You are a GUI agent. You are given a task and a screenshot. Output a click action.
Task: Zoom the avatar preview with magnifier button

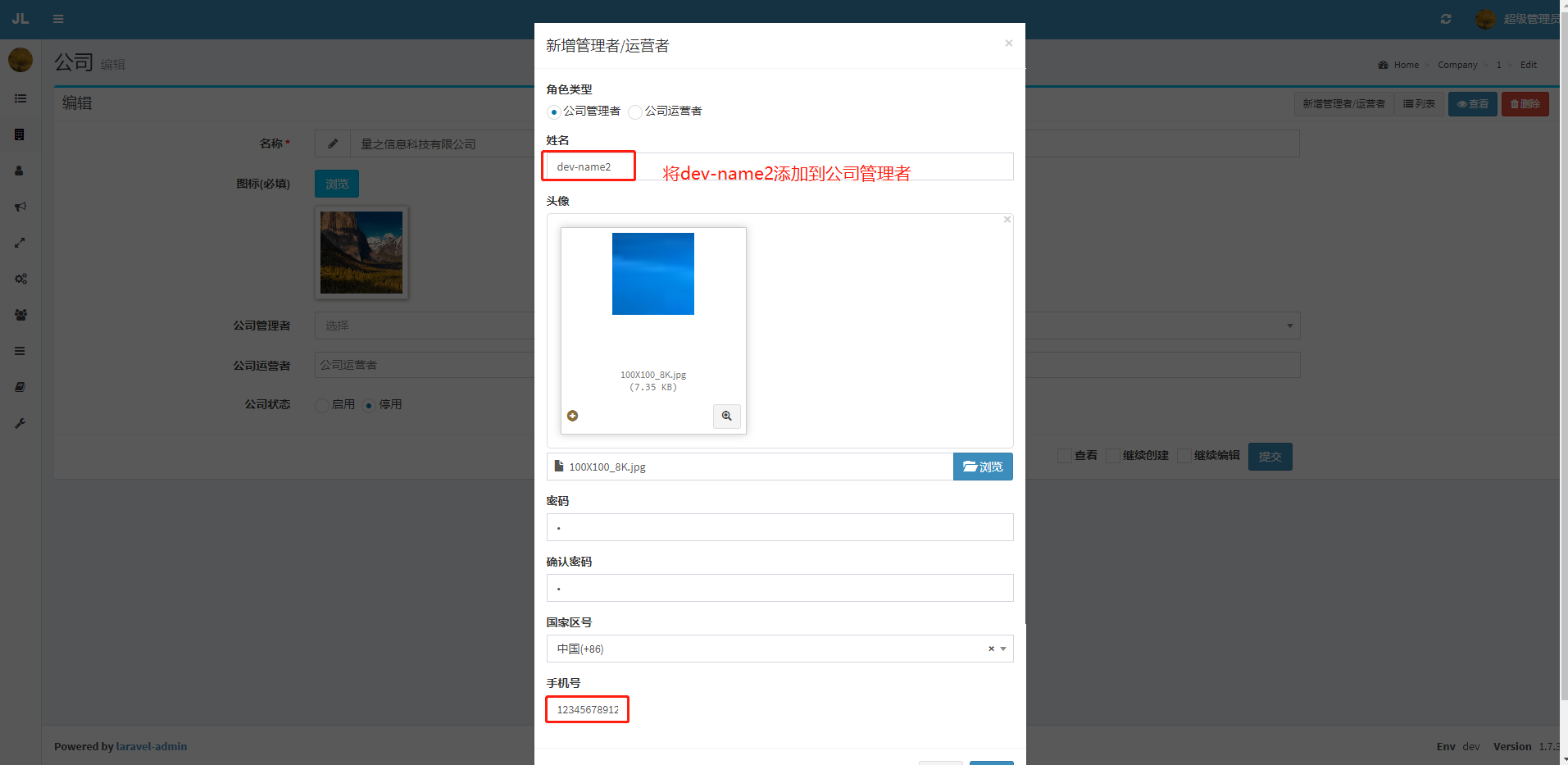tap(727, 417)
